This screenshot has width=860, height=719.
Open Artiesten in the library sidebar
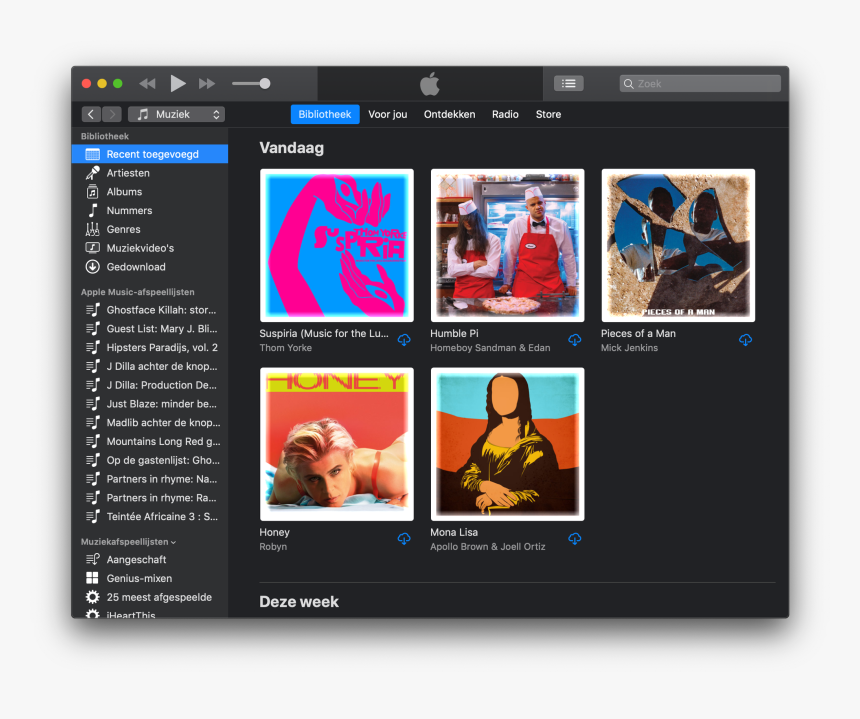(150, 173)
